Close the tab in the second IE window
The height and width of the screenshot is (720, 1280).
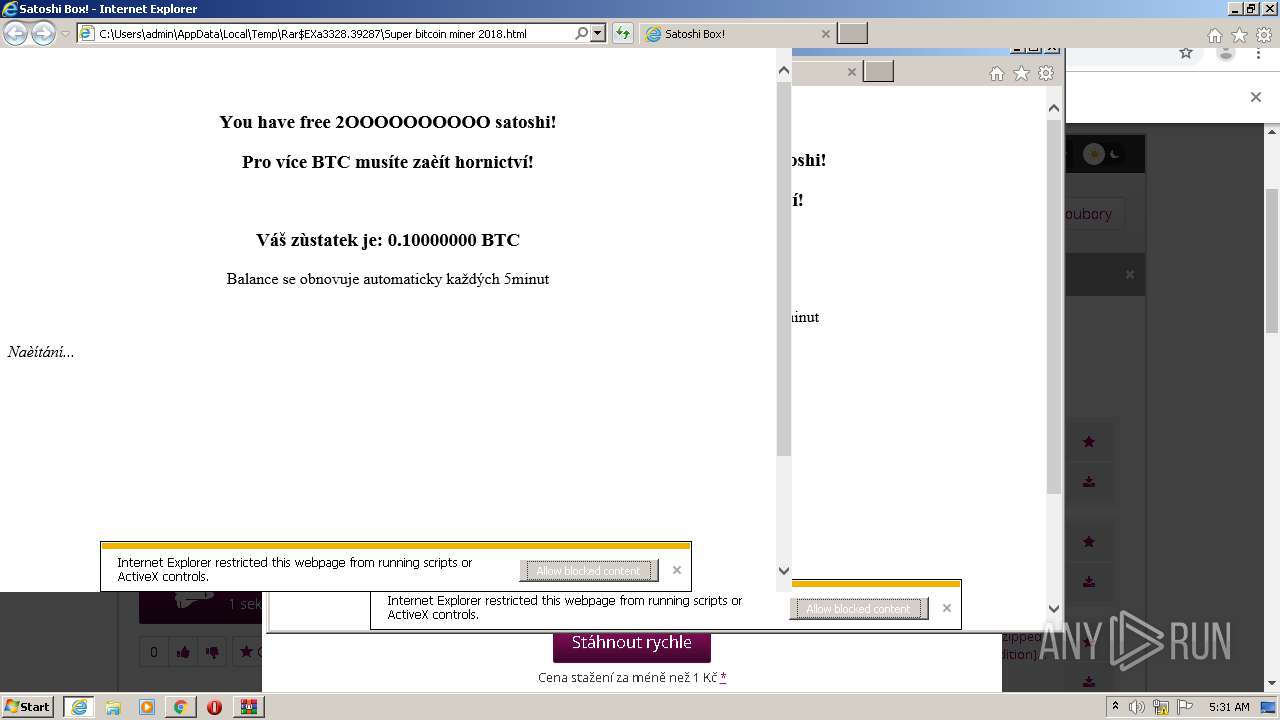point(852,72)
